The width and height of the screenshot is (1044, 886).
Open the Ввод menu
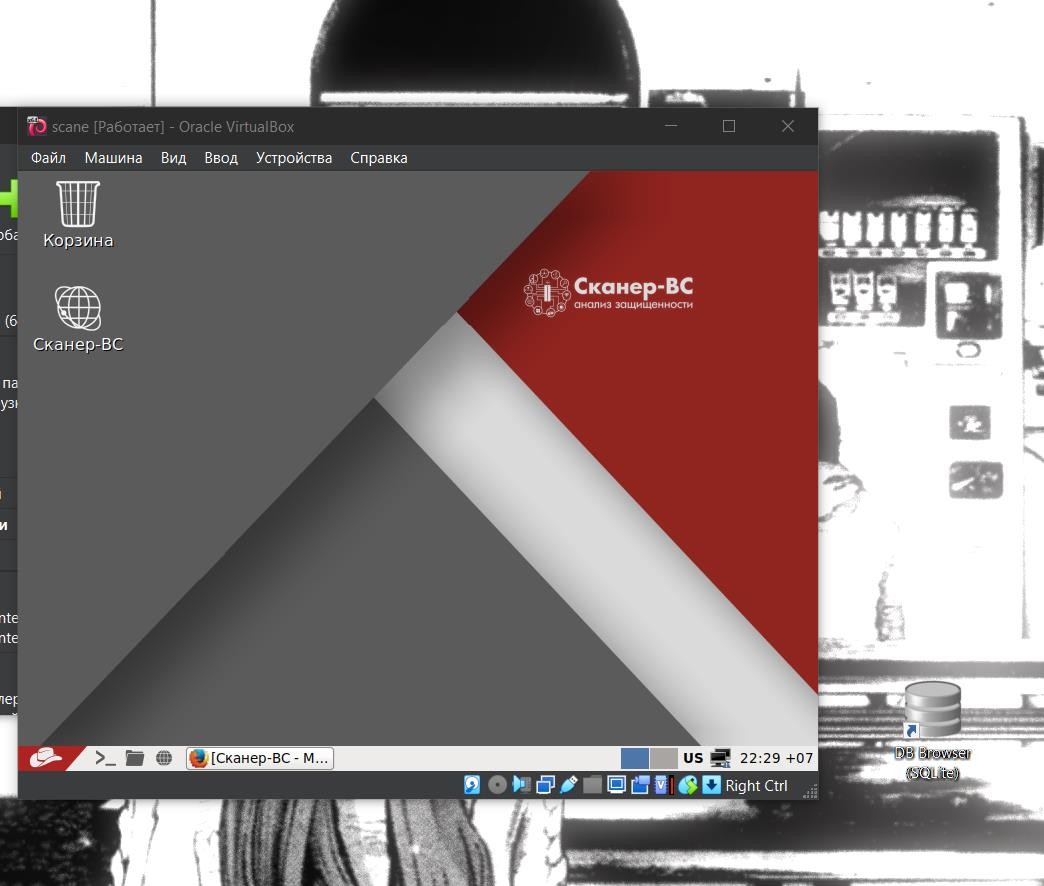(x=220, y=158)
